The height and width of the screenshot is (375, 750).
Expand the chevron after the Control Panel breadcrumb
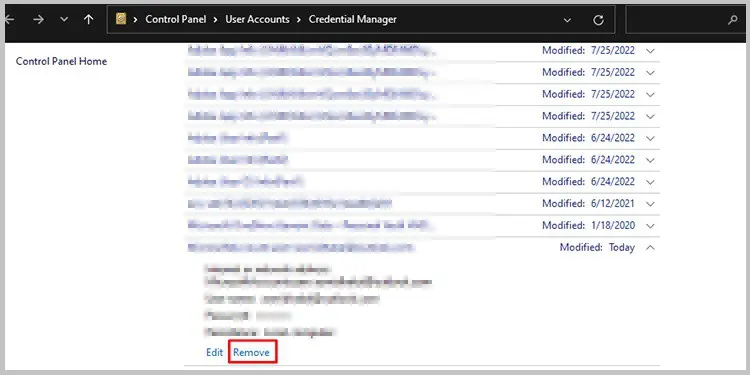coord(216,20)
